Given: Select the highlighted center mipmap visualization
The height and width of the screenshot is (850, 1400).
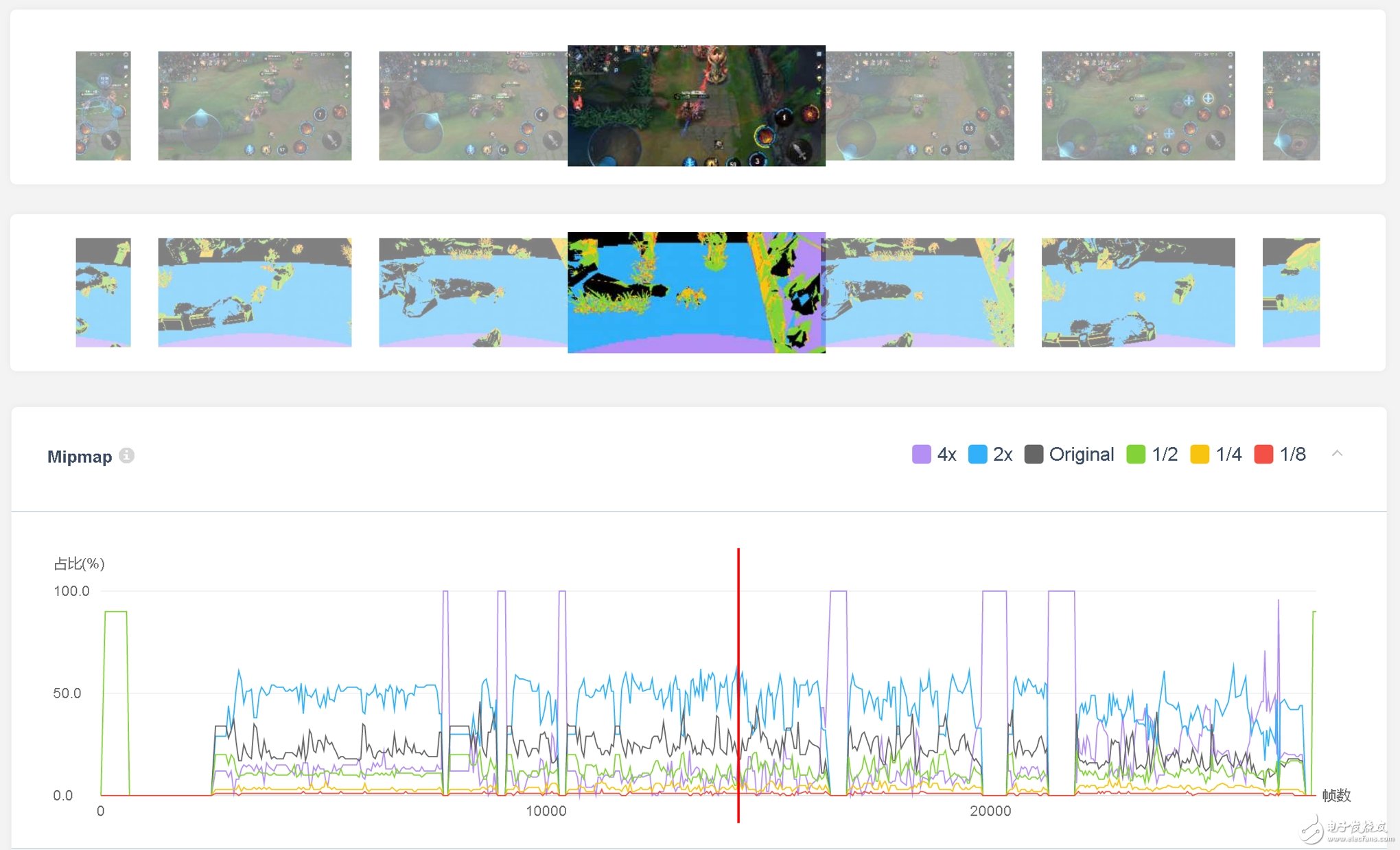Looking at the screenshot, I should (696, 292).
